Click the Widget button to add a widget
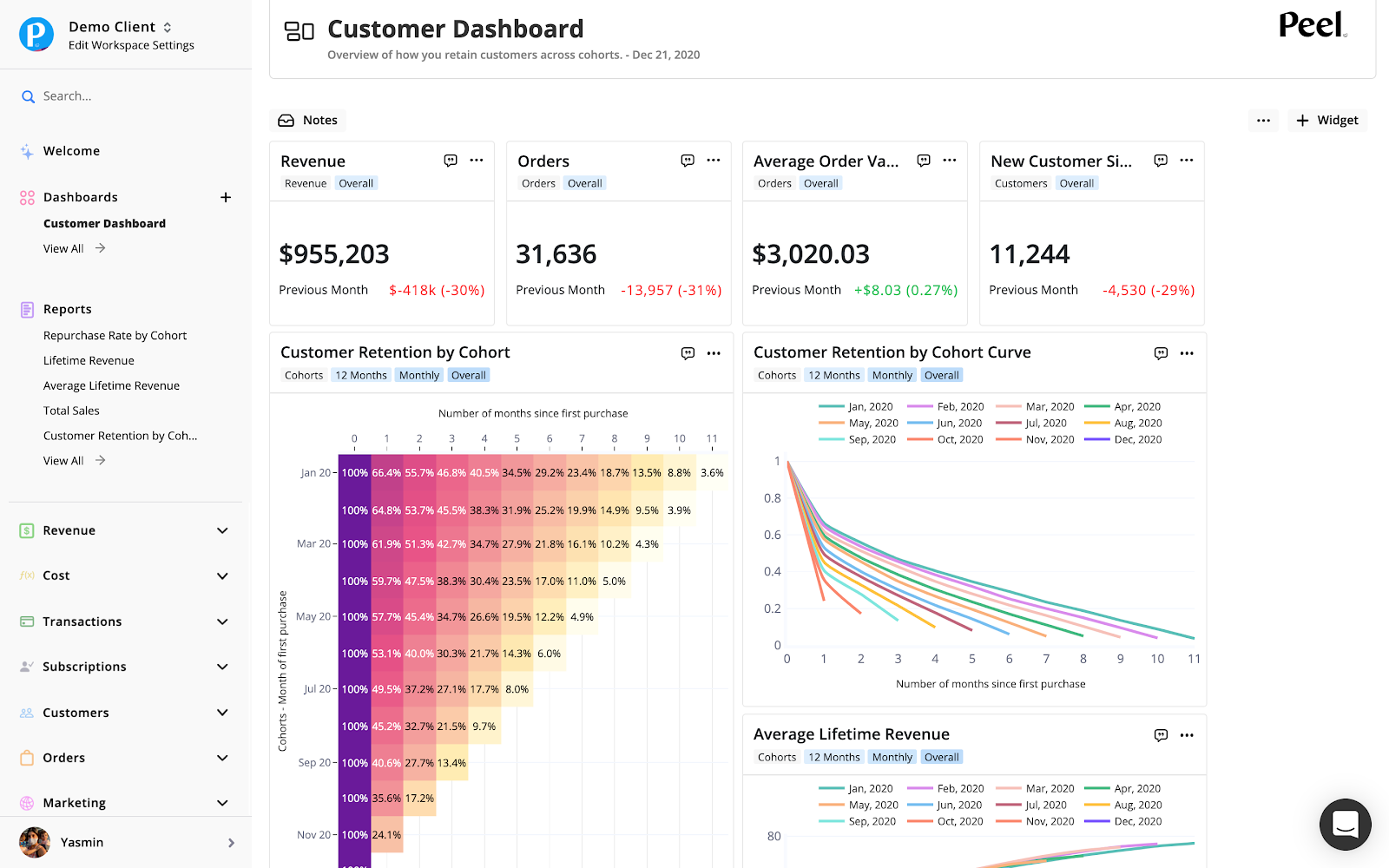Viewport: 1389px width, 868px height. click(x=1326, y=120)
